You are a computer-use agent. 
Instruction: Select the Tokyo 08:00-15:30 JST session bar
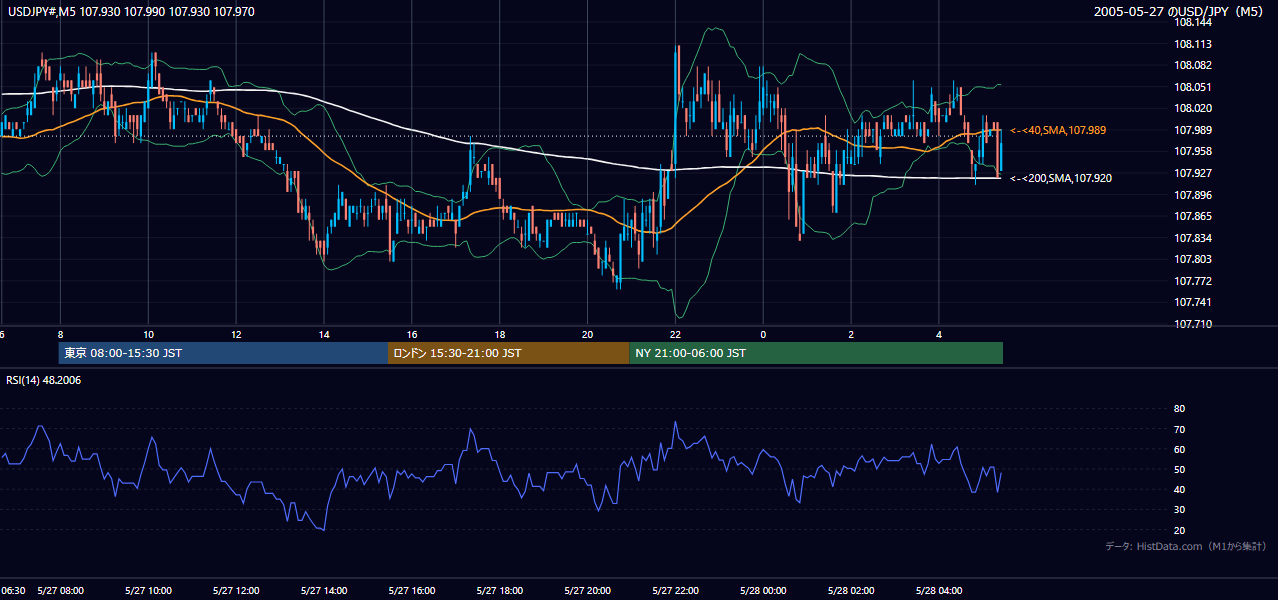tap(223, 353)
